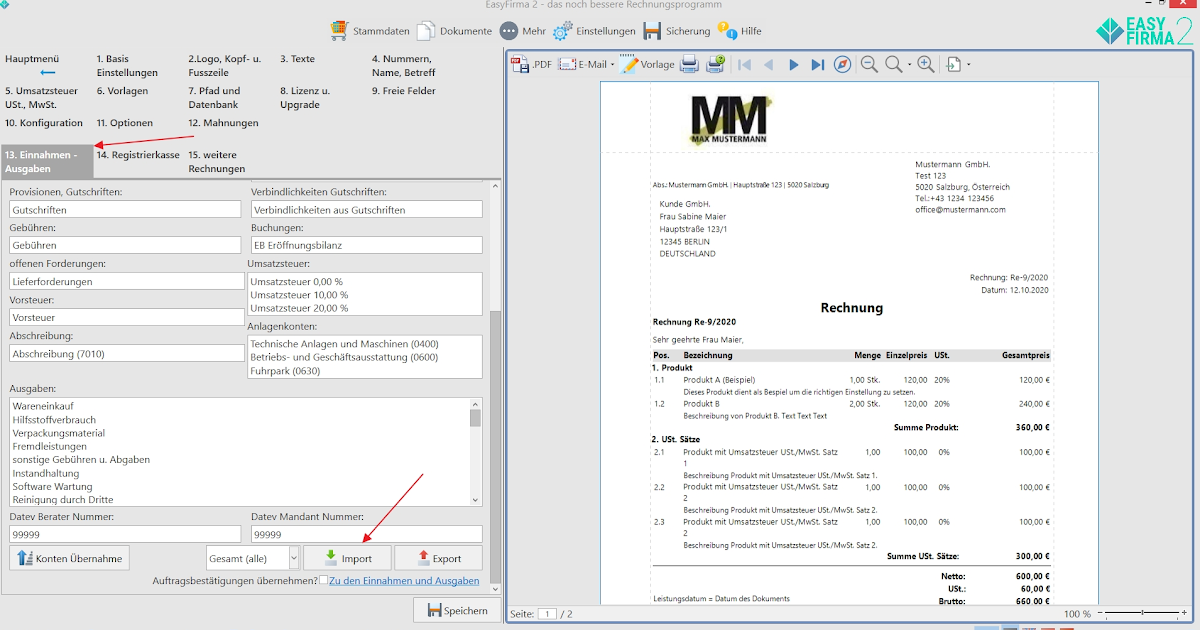Open 7. Pfad und Datenbank

coord(214,97)
